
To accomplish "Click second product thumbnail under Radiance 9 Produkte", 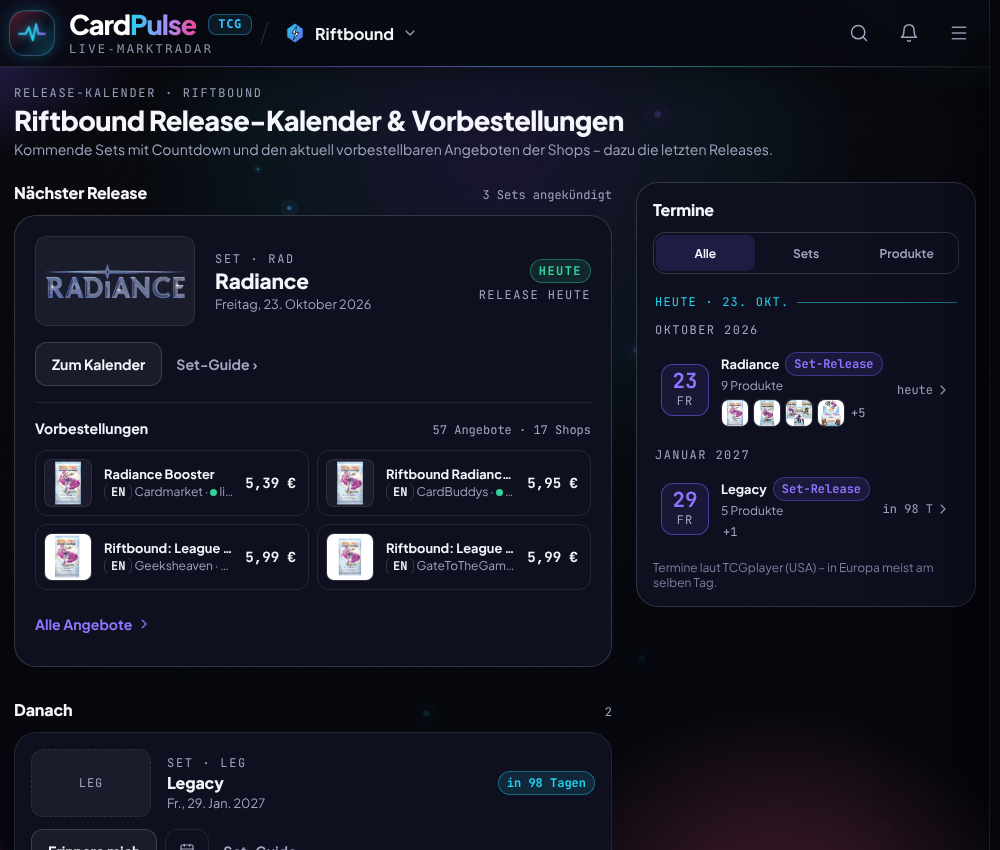I will pos(767,413).
